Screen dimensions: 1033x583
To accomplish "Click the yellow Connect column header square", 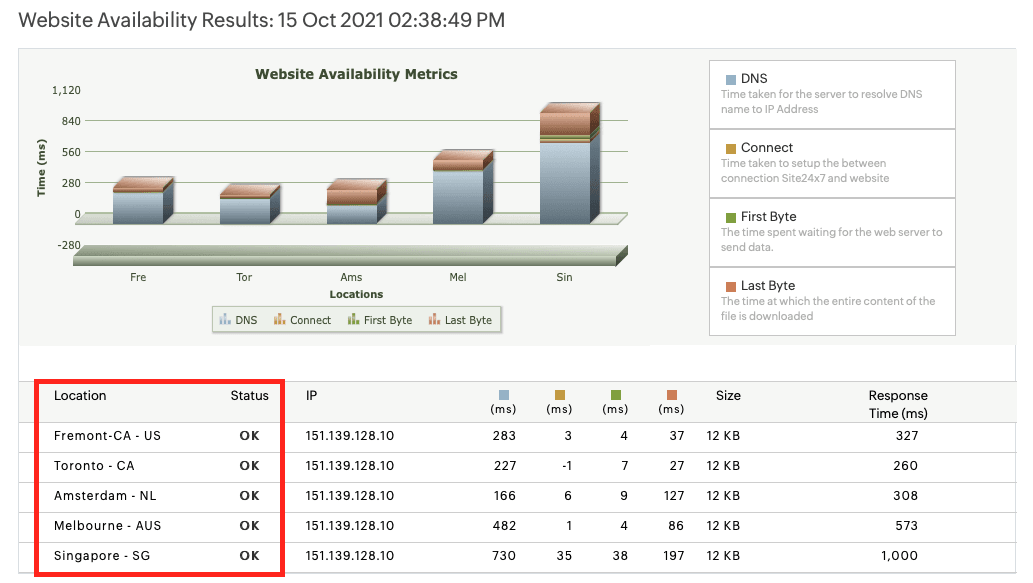I will click(559, 395).
